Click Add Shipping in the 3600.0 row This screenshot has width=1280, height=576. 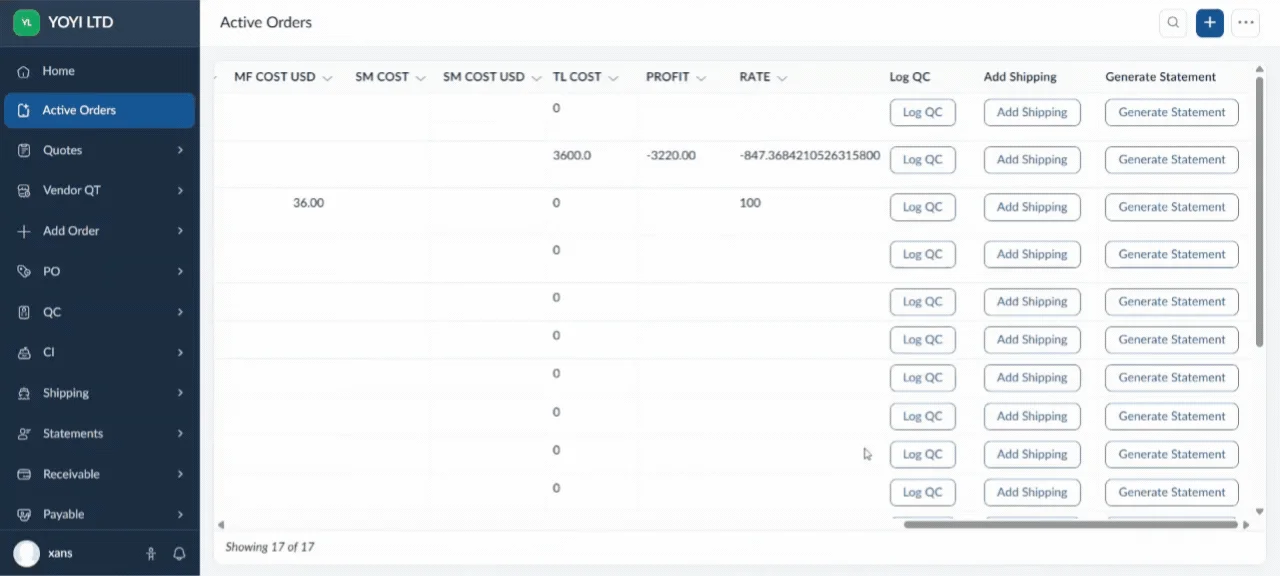tap(1032, 160)
